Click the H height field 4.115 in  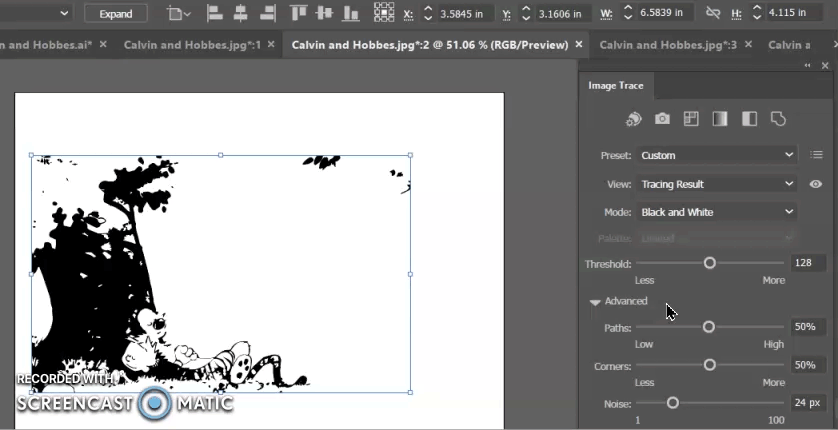tap(794, 12)
